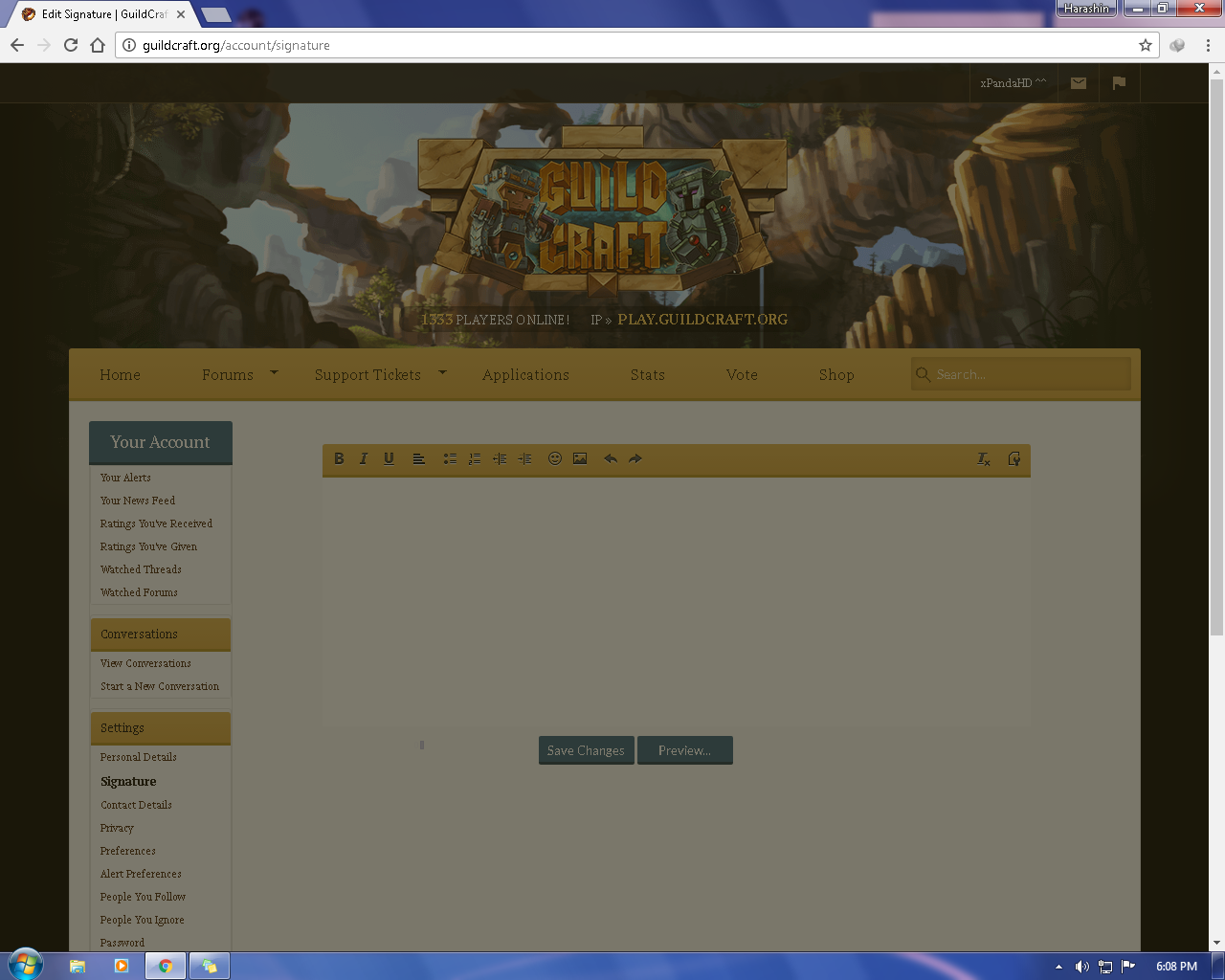Open Privacy settings link

coord(117,828)
